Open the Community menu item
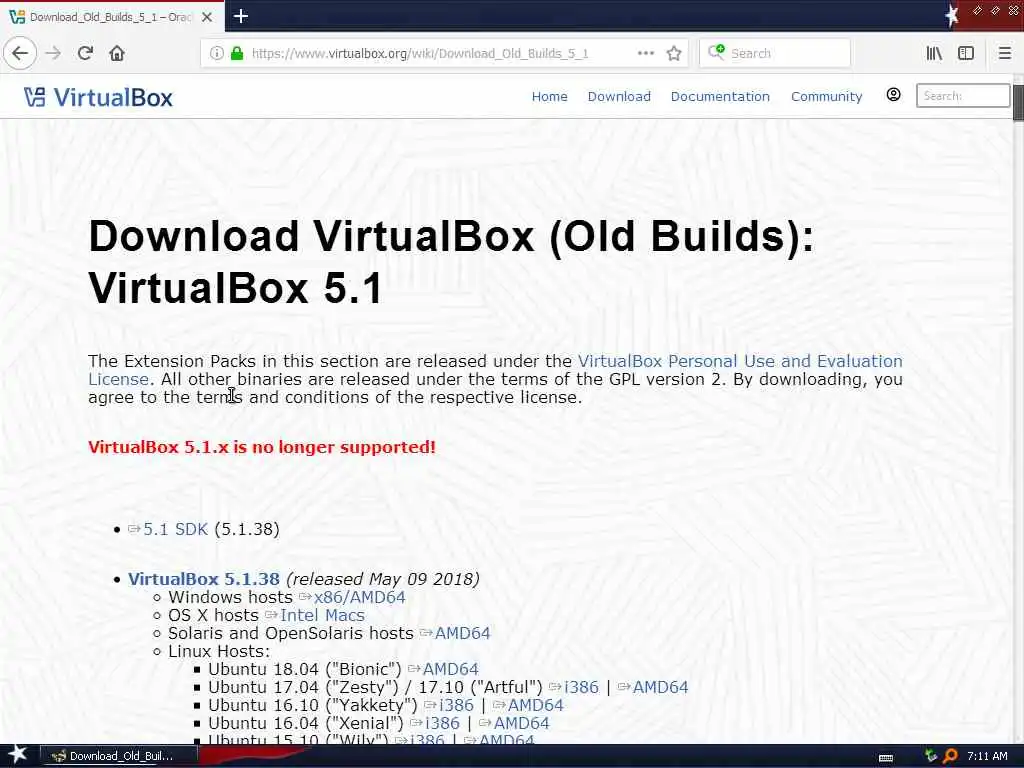This screenshot has width=1024, height=768. (826, 97)
